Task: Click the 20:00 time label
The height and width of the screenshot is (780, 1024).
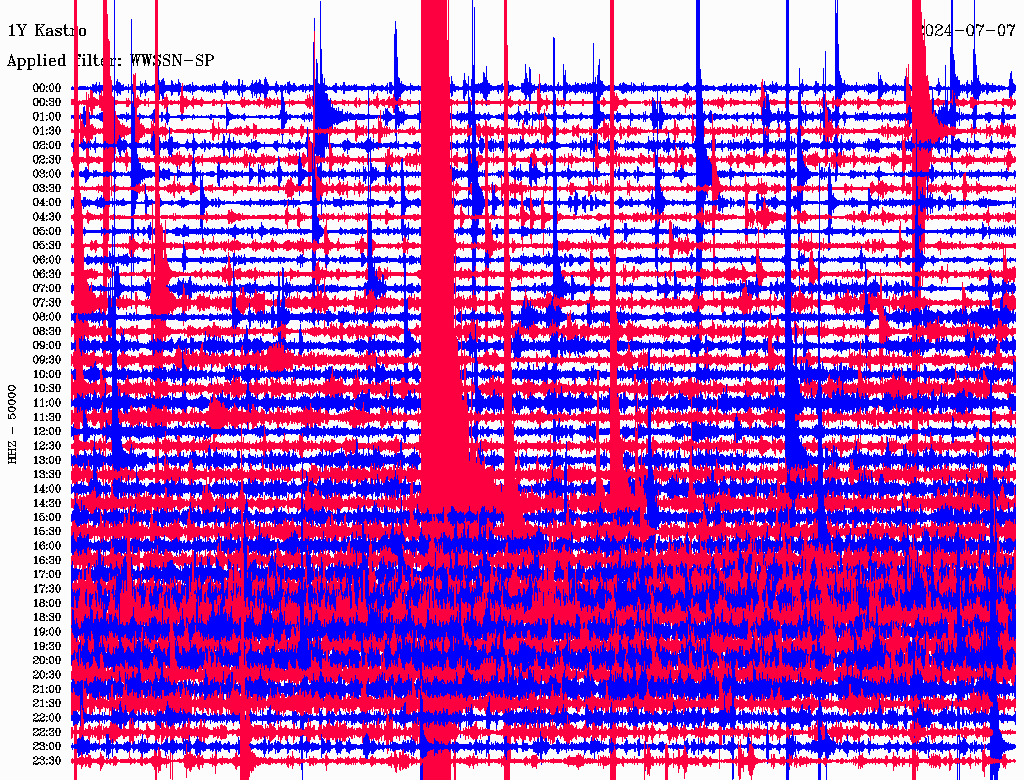Action: coord(47,660)
